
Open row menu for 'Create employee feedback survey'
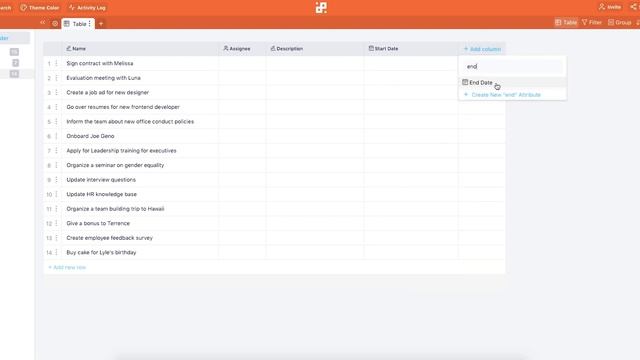pos(56,238)
